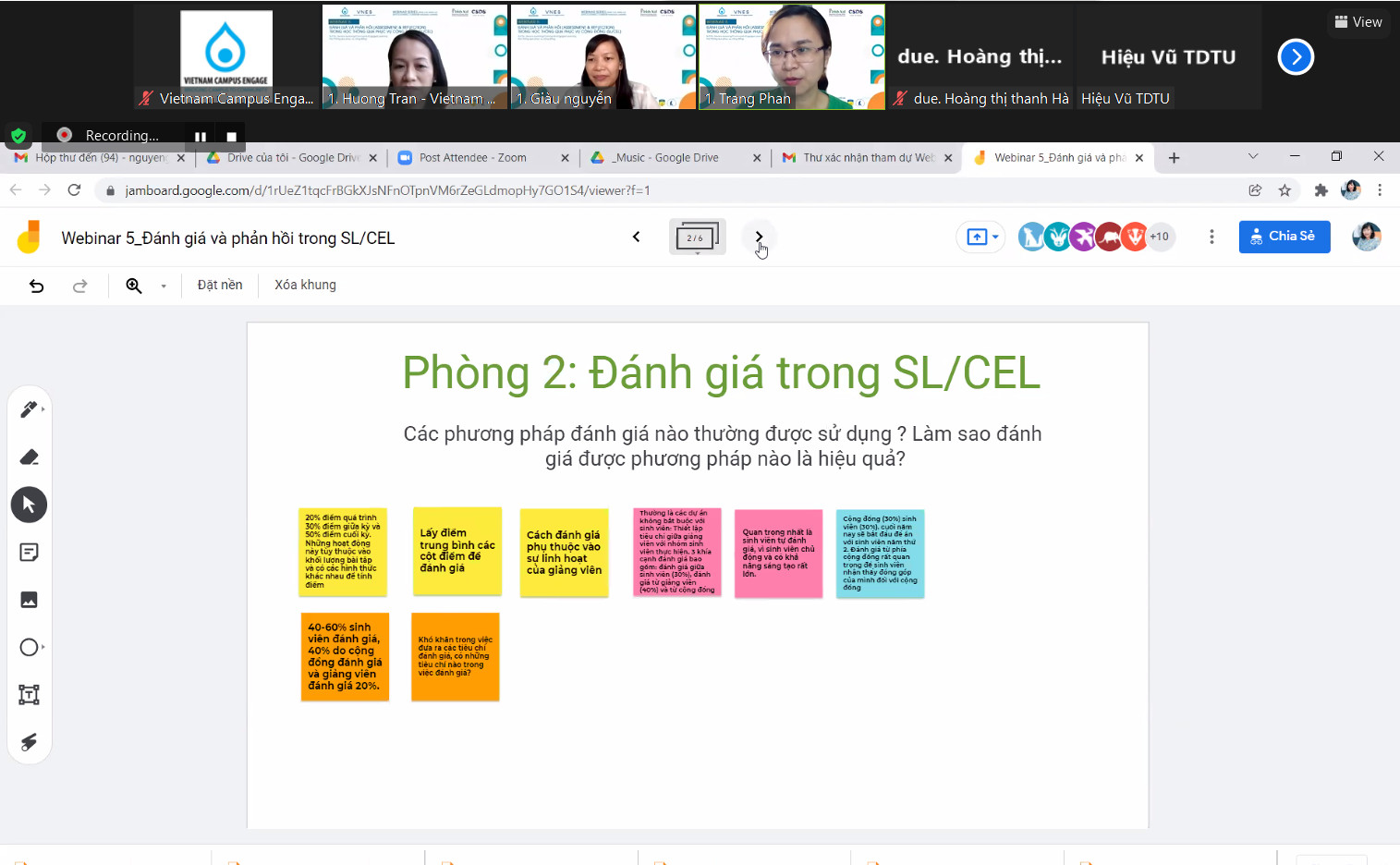The height and width of the screenshot is (865, 1400).
Task: Stop the Zoom recording
Action: point(231,137)
